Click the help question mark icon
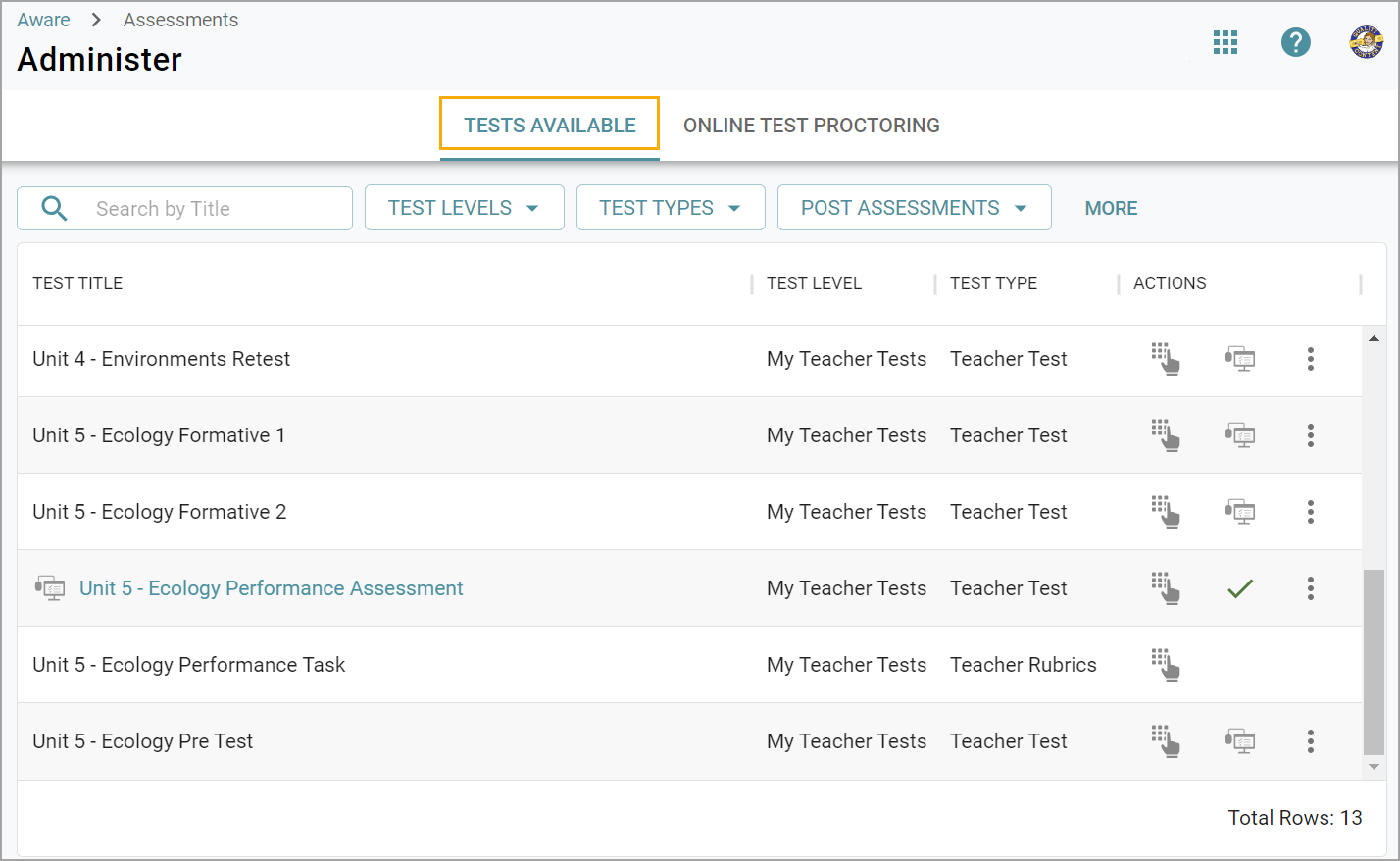1400x861 pixels. (1295, 42)
